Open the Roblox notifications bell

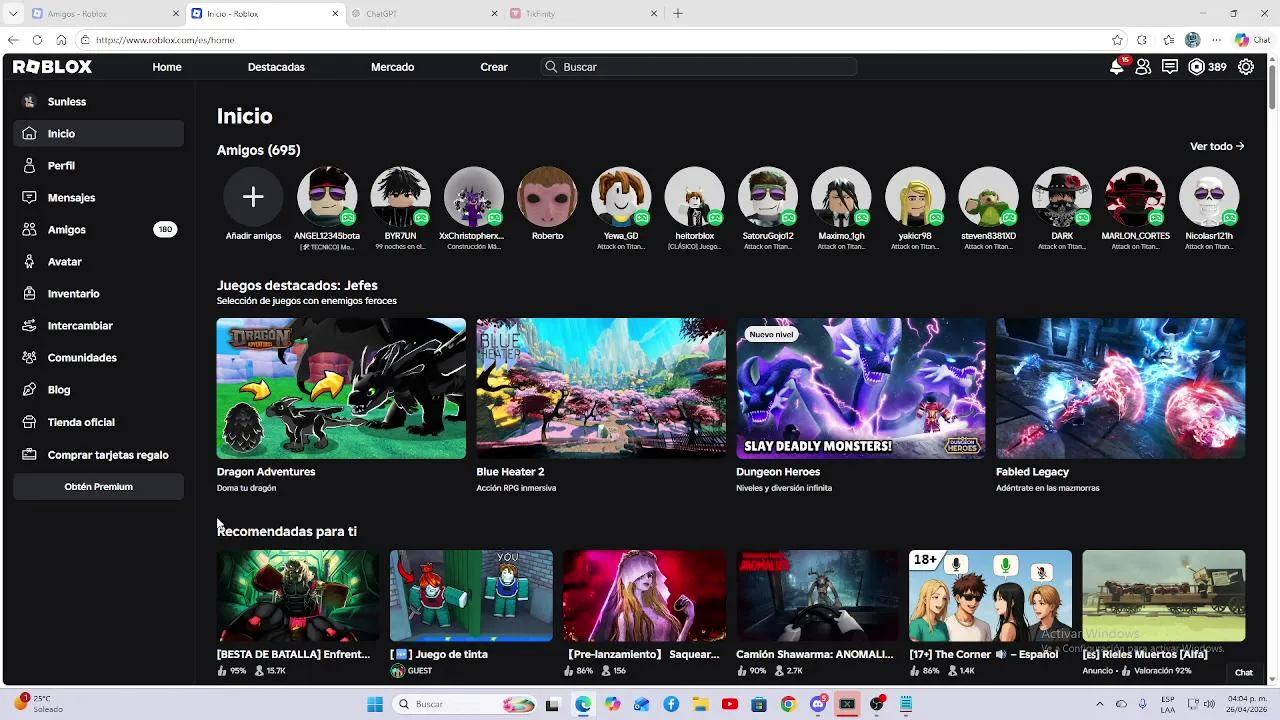tap(1117, 67)
